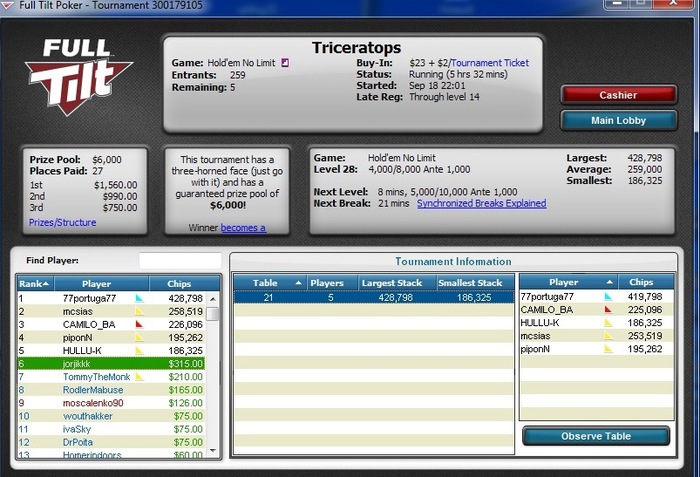Click 77portuga77's flag in the table player panel
Screen dimensions: 700x477
pyautogui.click(x=608, y=297)
